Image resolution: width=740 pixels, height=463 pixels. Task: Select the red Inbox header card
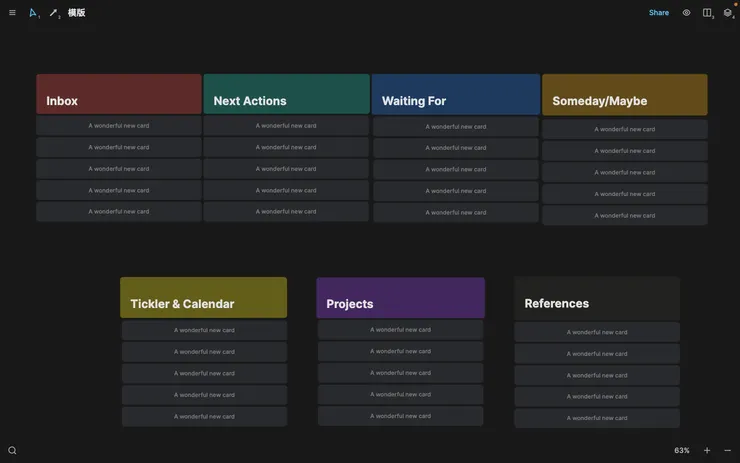click(x=119, y=94)
